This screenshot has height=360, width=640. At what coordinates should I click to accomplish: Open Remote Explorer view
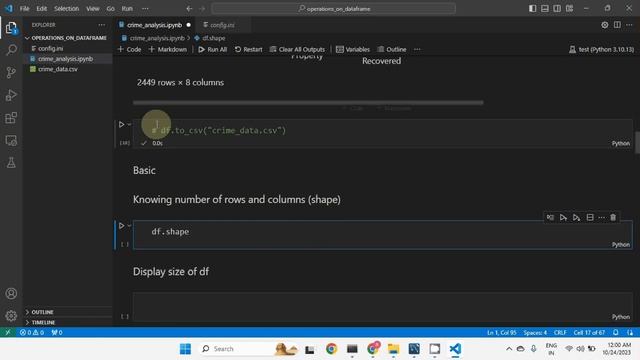tap(11, 140)
